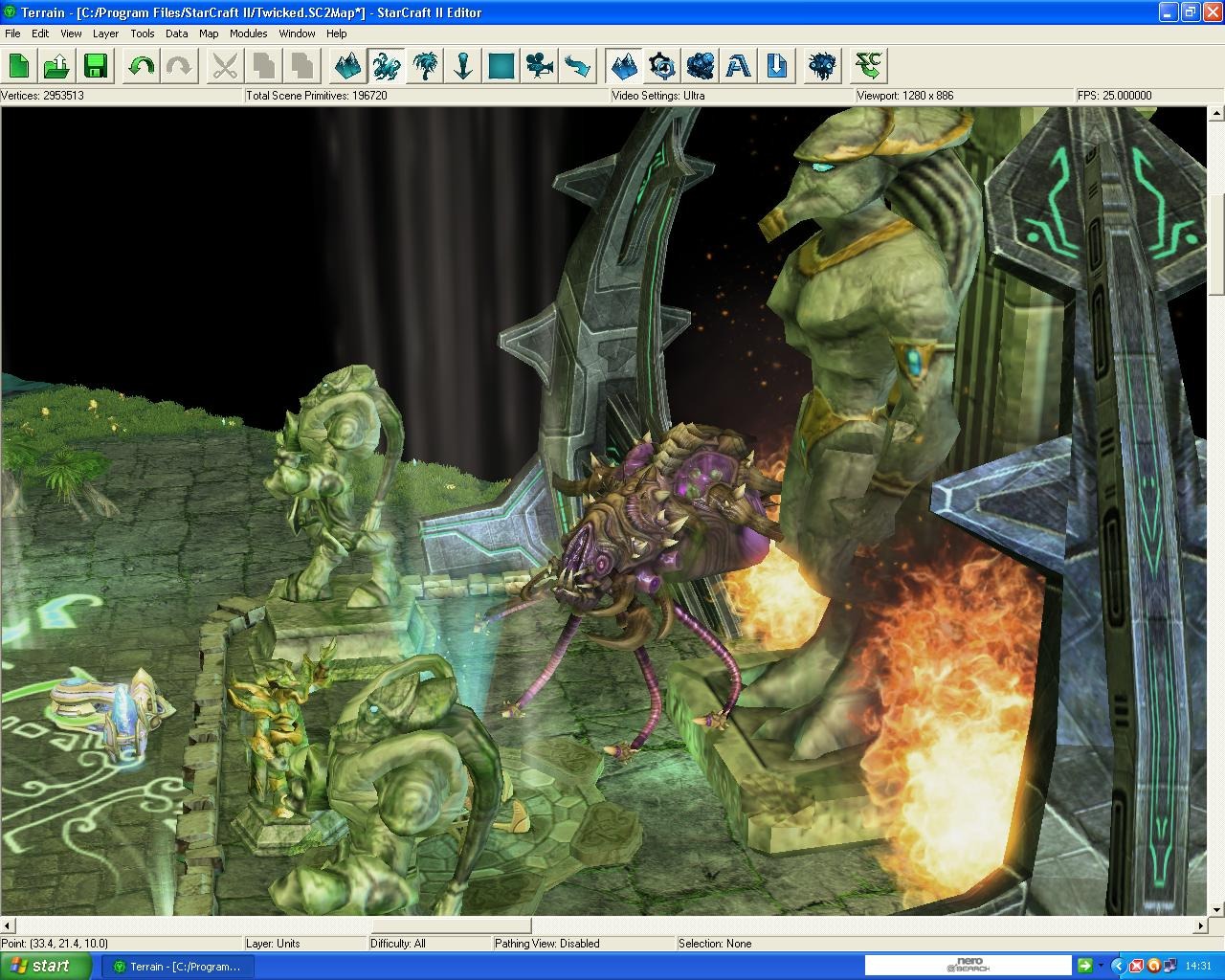Copy the selection
Viewport: 1225px width, 980px height.
[263, 66]
